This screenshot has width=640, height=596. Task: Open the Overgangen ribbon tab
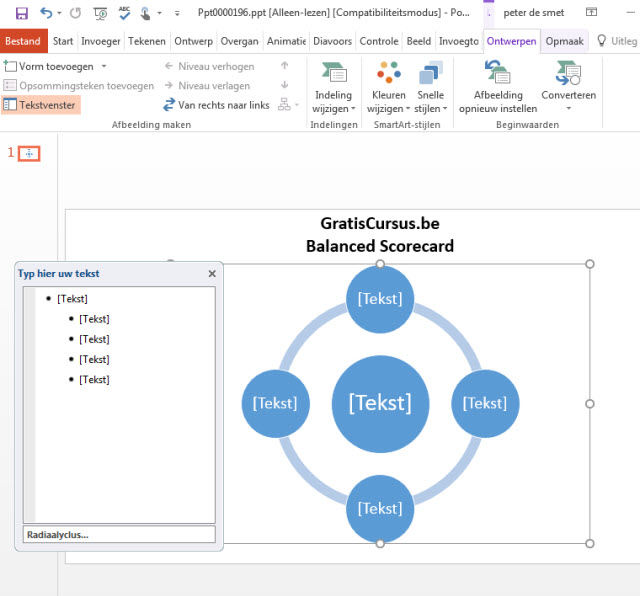pyautogui.click(x=240, y=41)
